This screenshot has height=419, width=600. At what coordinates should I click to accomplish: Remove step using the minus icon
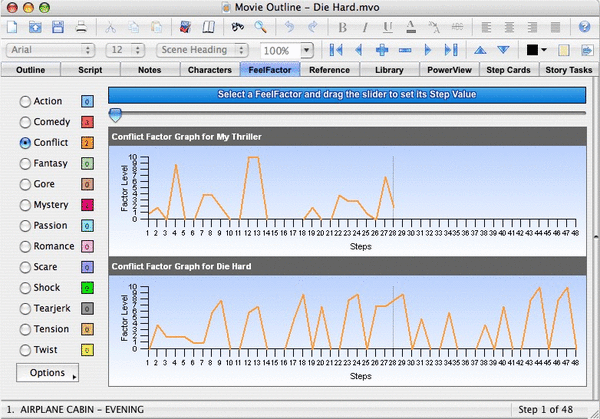click(x=405, y=49)
